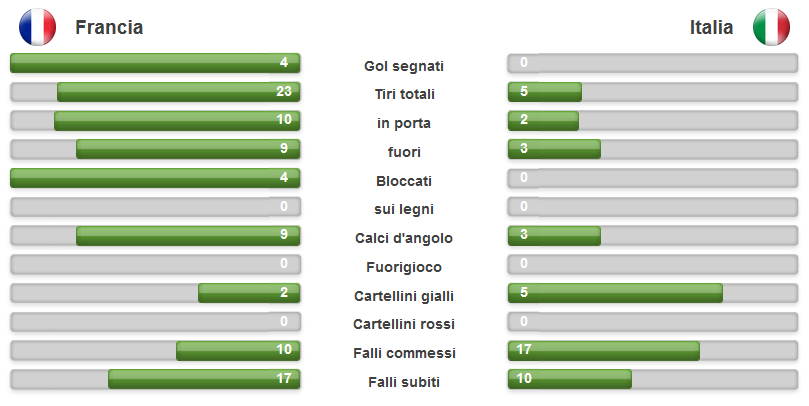Click the France flag icon
Viewport: 809px width, 406px height.
coord(37,27)
